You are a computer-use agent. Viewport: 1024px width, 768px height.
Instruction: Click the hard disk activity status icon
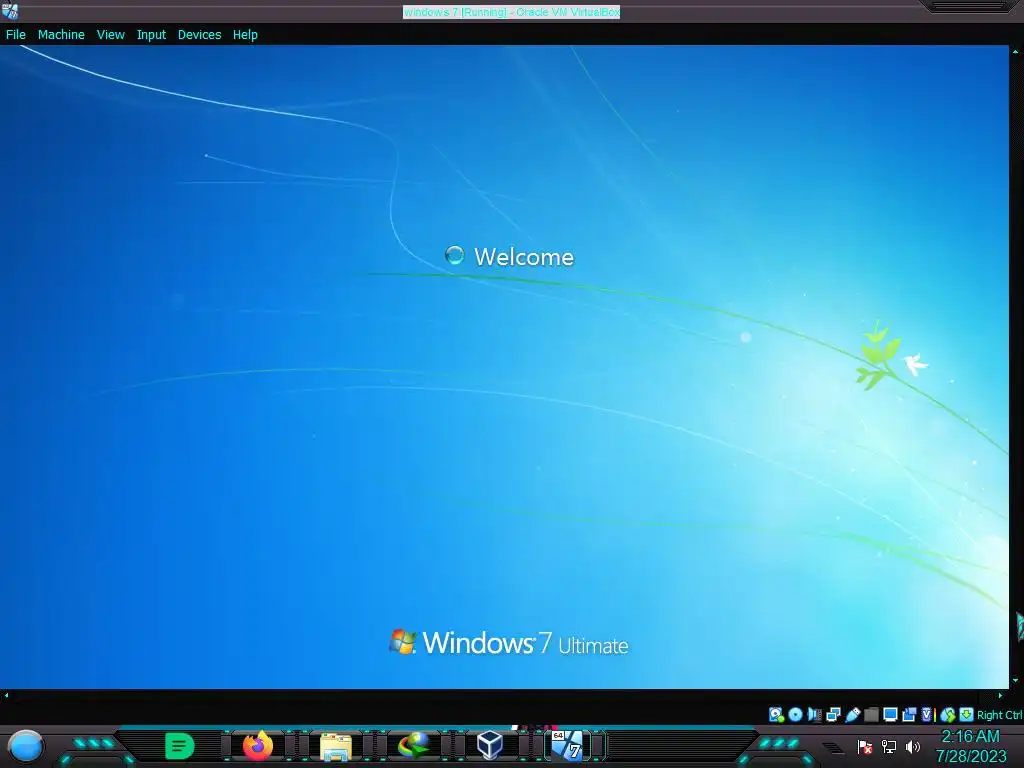click(776, 714)
